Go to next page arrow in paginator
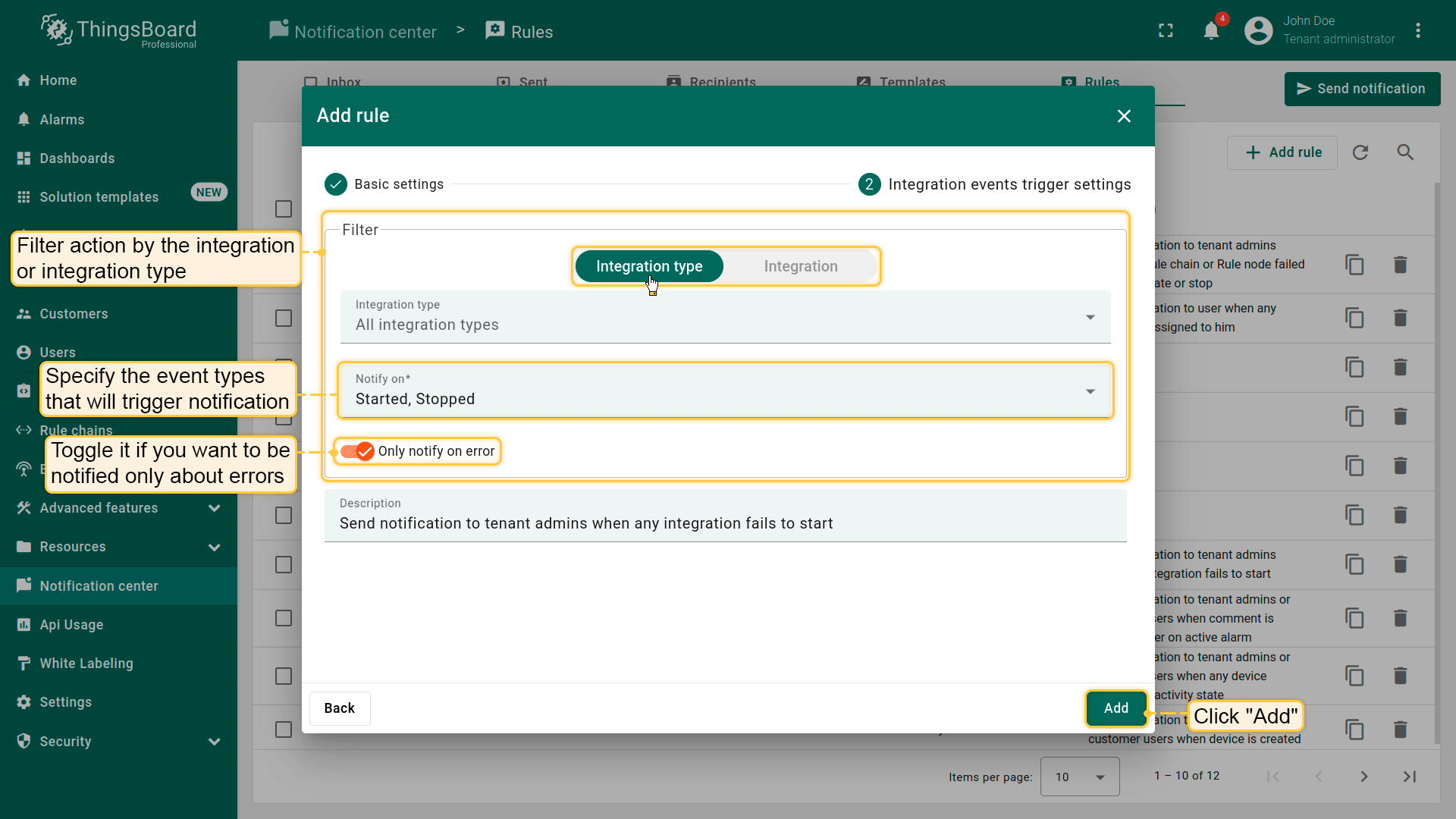This screenshot has width=1456, height=819. click(x=1363, y=777)
